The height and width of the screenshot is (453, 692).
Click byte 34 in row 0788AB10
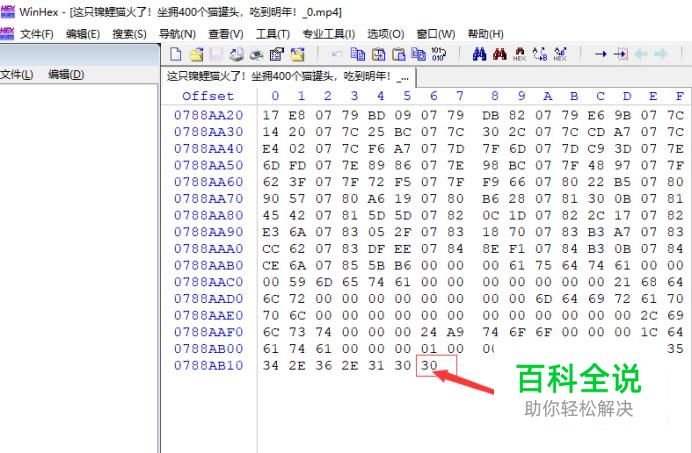[271, 366]
